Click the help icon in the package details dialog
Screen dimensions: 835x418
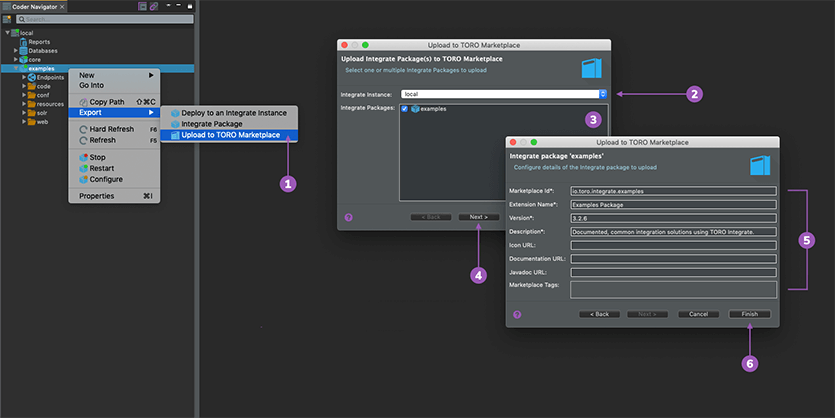(x=517, y=315)
